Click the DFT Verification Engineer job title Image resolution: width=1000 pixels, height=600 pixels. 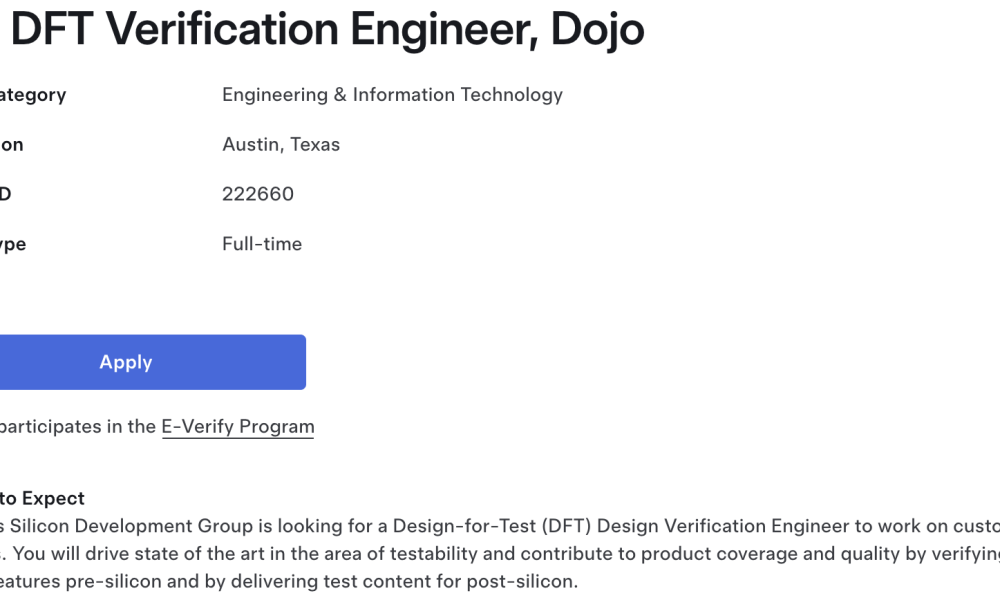pyautogui.click(x=327, y=29)
